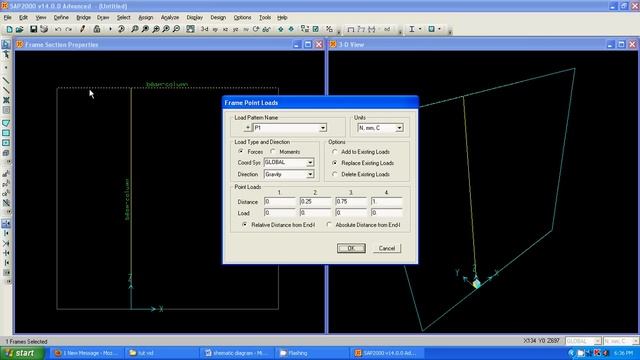Click the Perspective Toggle glasses icon
The width and height of the screenshot is (640, 360).
pyautogui.click(x=267, y=29)
